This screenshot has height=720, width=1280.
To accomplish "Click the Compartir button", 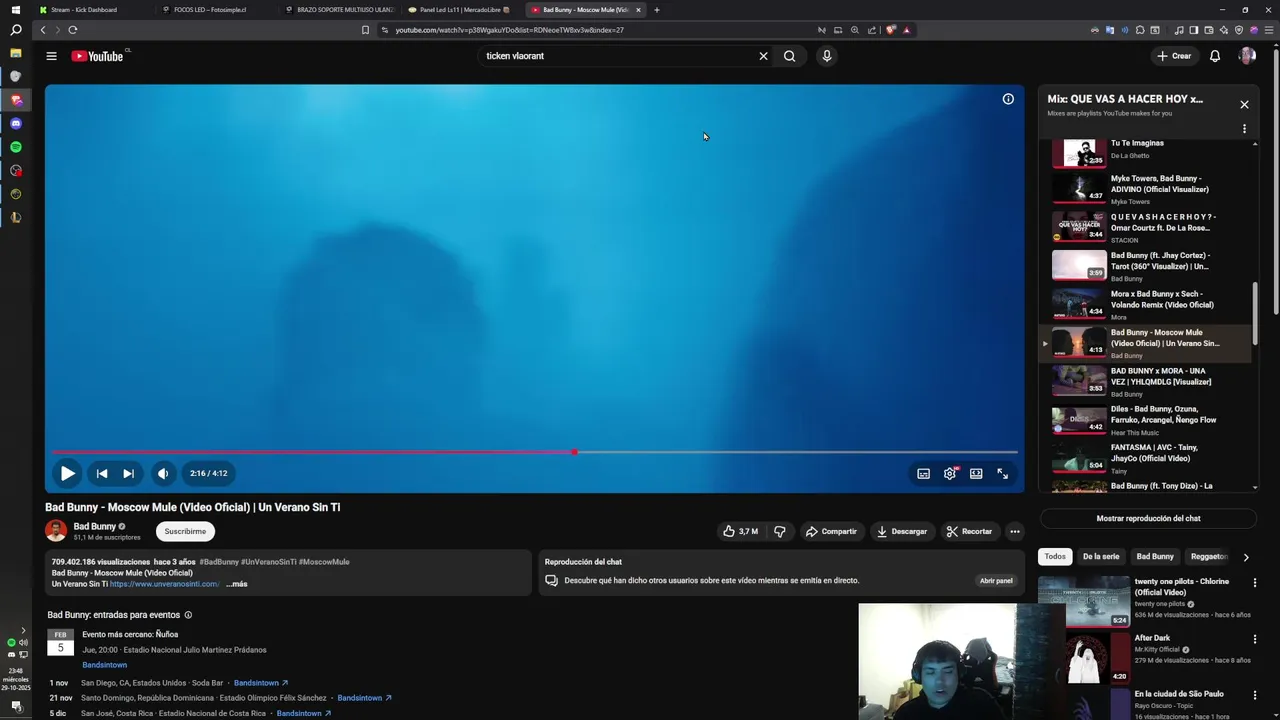I will [x=831, y=531].
